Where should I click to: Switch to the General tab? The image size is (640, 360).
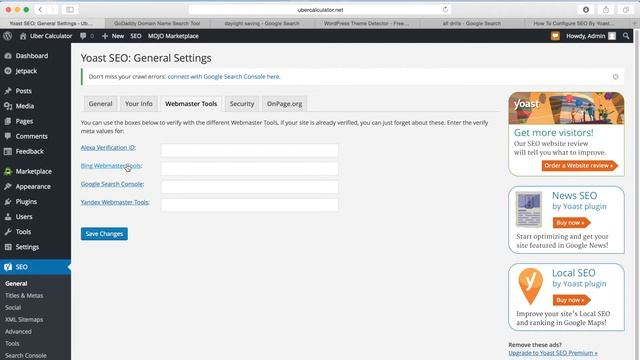pyautogui.click(x=100, y=104)
